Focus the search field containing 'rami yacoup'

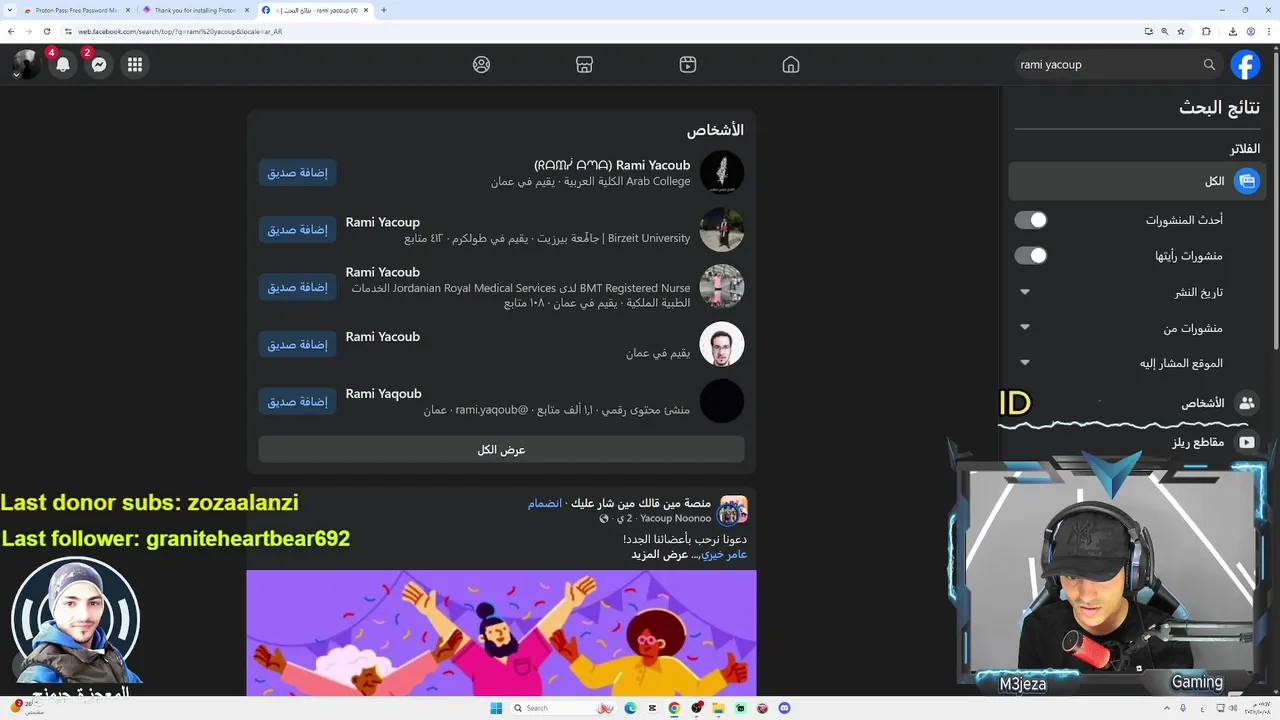[1118, 65]
